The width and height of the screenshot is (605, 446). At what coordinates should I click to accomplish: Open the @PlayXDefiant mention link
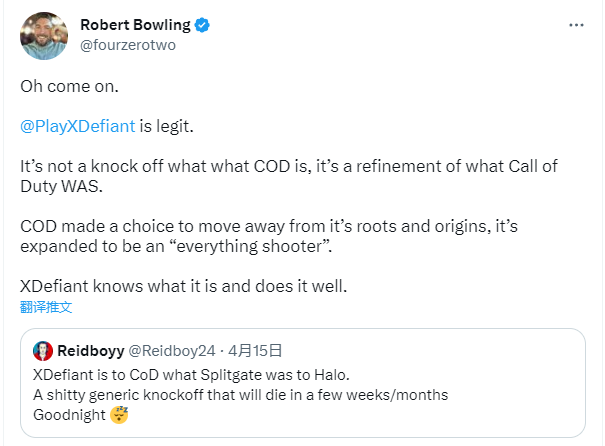[x=78, y=126]
